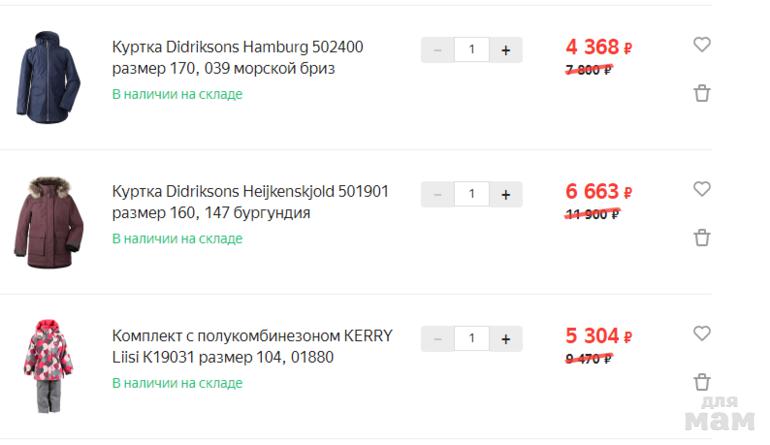
Task: Add Didriksons Hamburg jacket to favorites
Action: (702, 45)
